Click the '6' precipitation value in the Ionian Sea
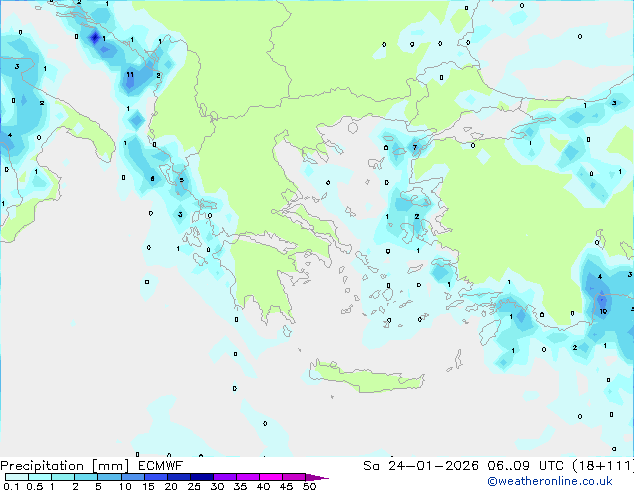This screenshot has width=634, height=490. click(152, 179)
